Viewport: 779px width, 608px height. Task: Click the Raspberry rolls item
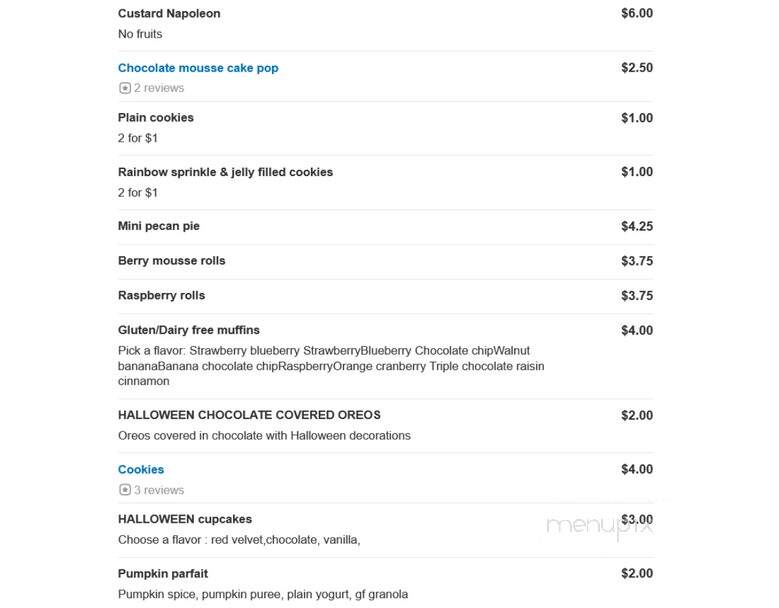161,296
